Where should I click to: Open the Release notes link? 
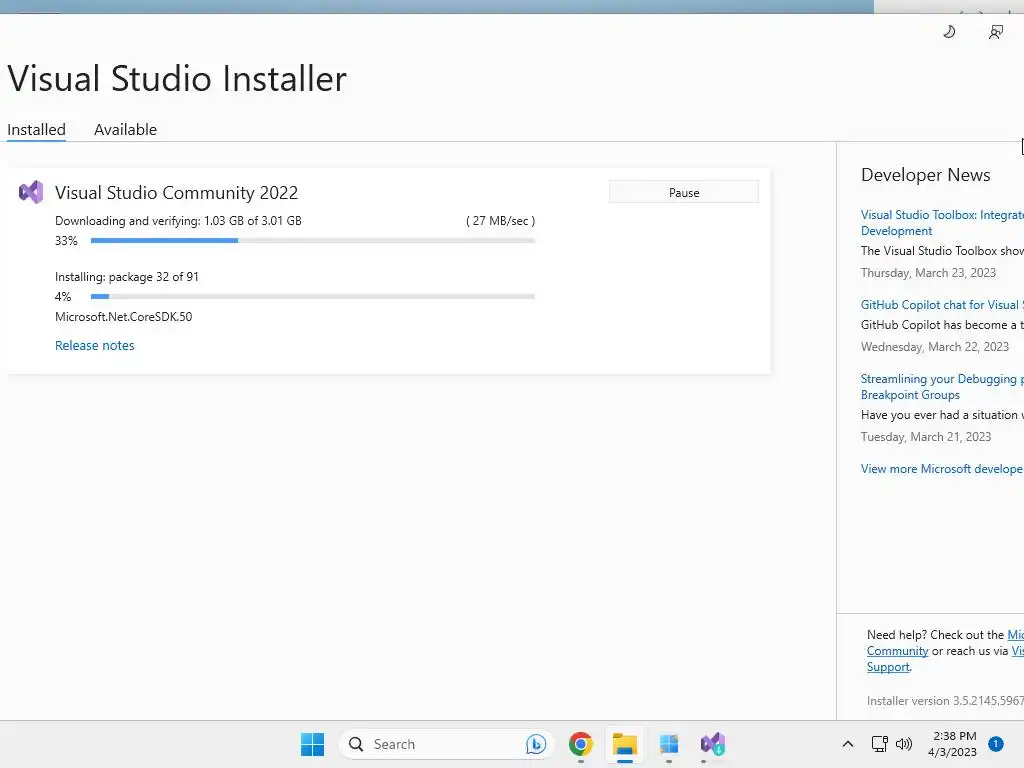(95, 345)
